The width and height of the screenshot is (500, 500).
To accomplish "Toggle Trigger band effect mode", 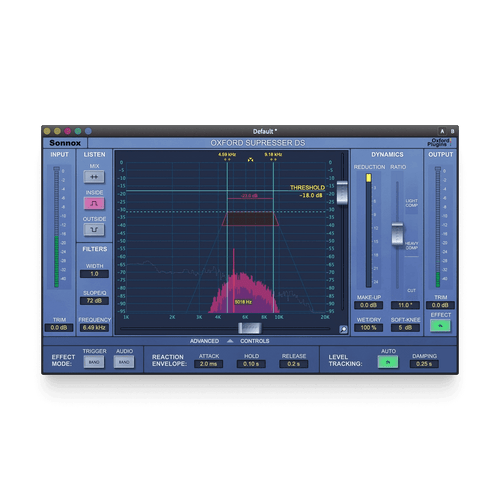I will pyautogui.click(x=94, y=362).
